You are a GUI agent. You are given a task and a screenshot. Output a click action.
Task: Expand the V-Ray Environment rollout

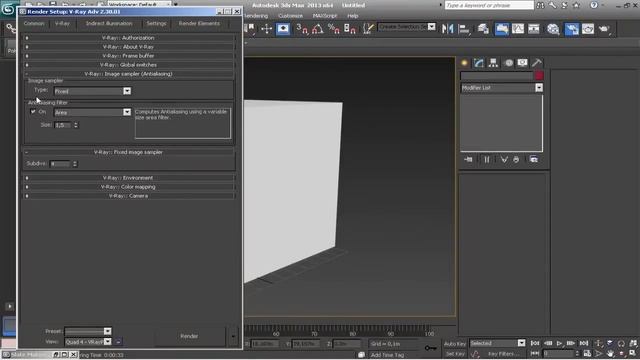tap(128, 178)
